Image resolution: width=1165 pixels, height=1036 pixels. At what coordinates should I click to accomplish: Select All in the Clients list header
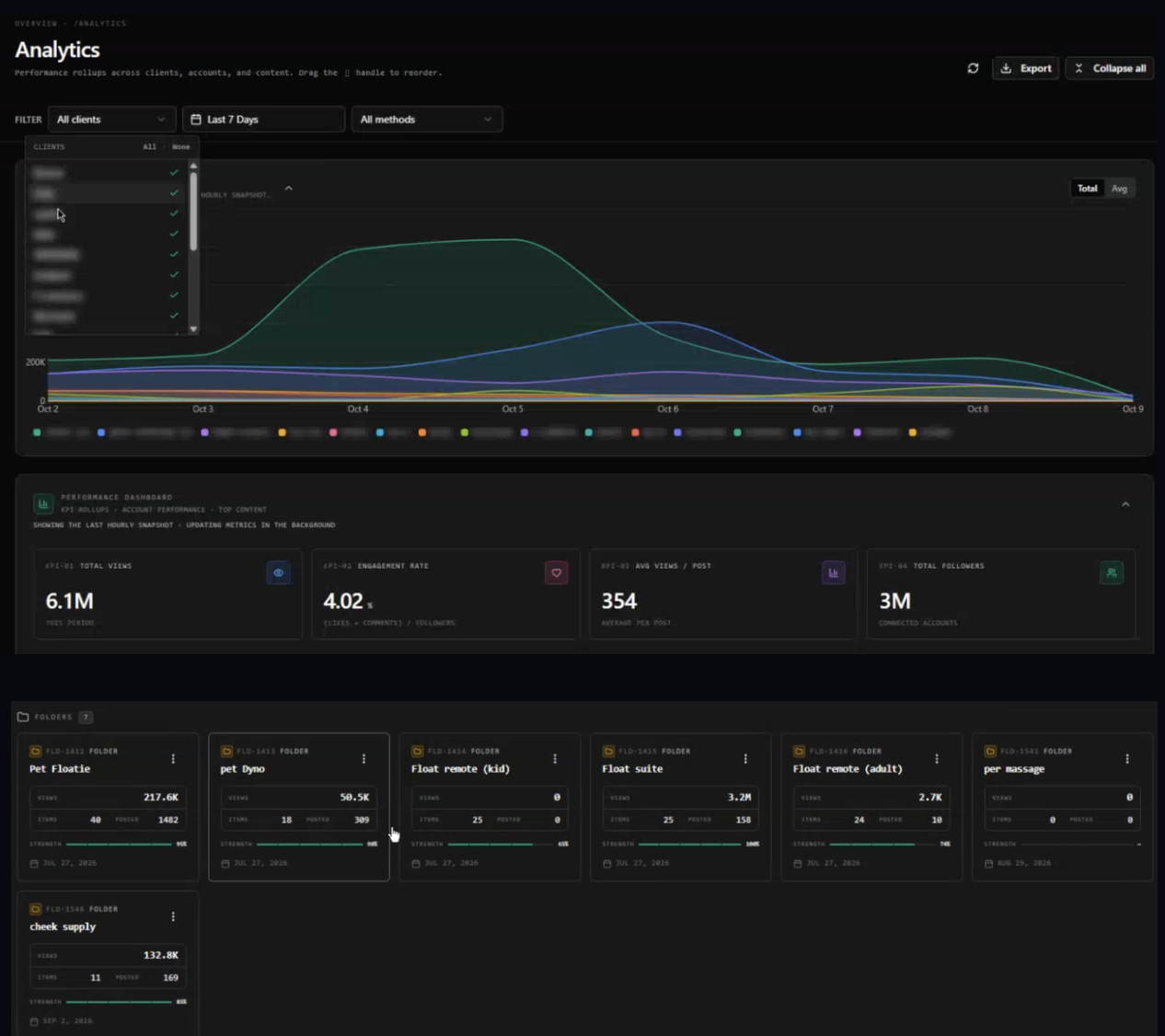pos(149,147)
